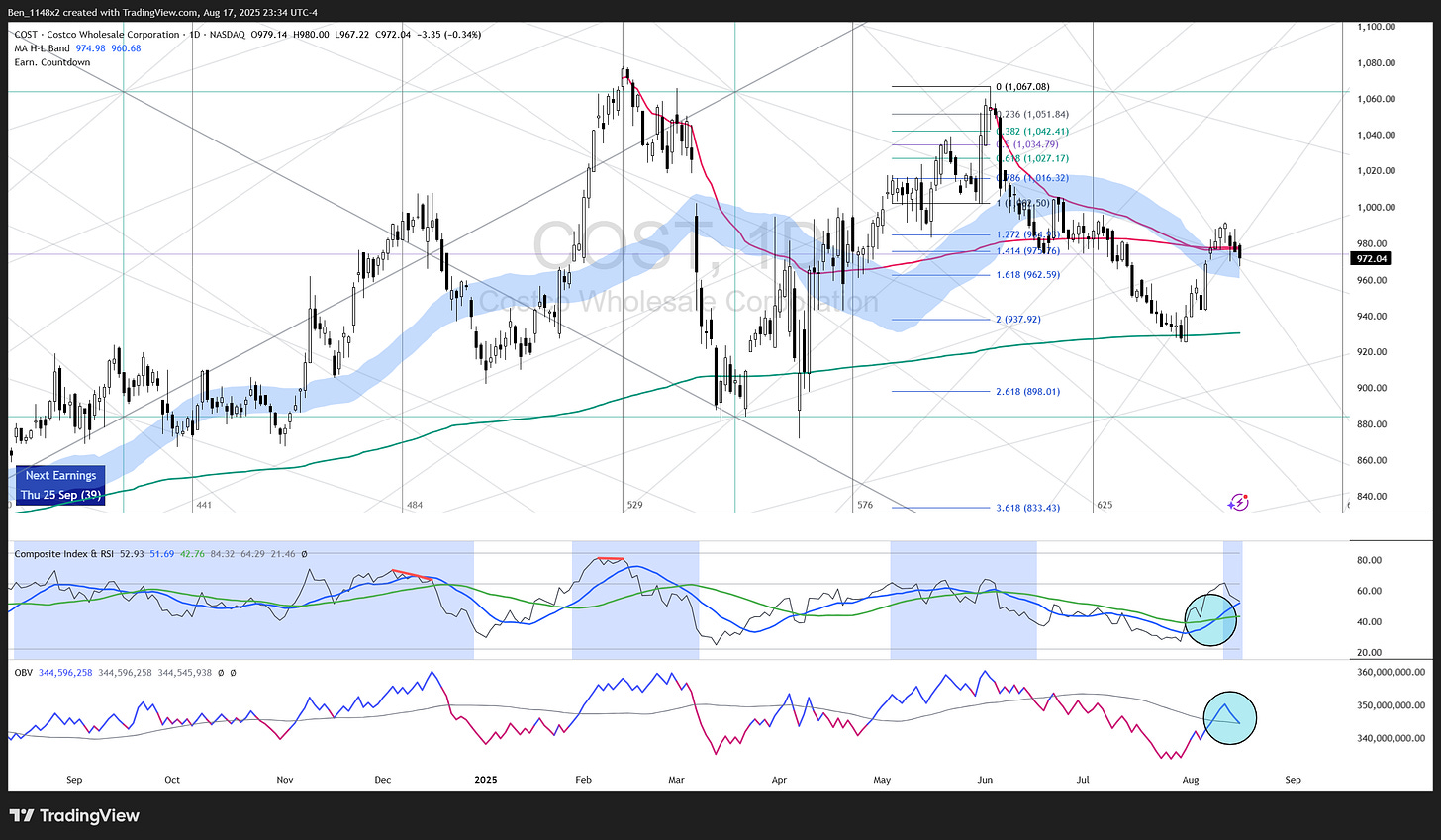Click the OBV indicator legend label
This screenshot has width=1441, height=840.
tap(24, 673)
